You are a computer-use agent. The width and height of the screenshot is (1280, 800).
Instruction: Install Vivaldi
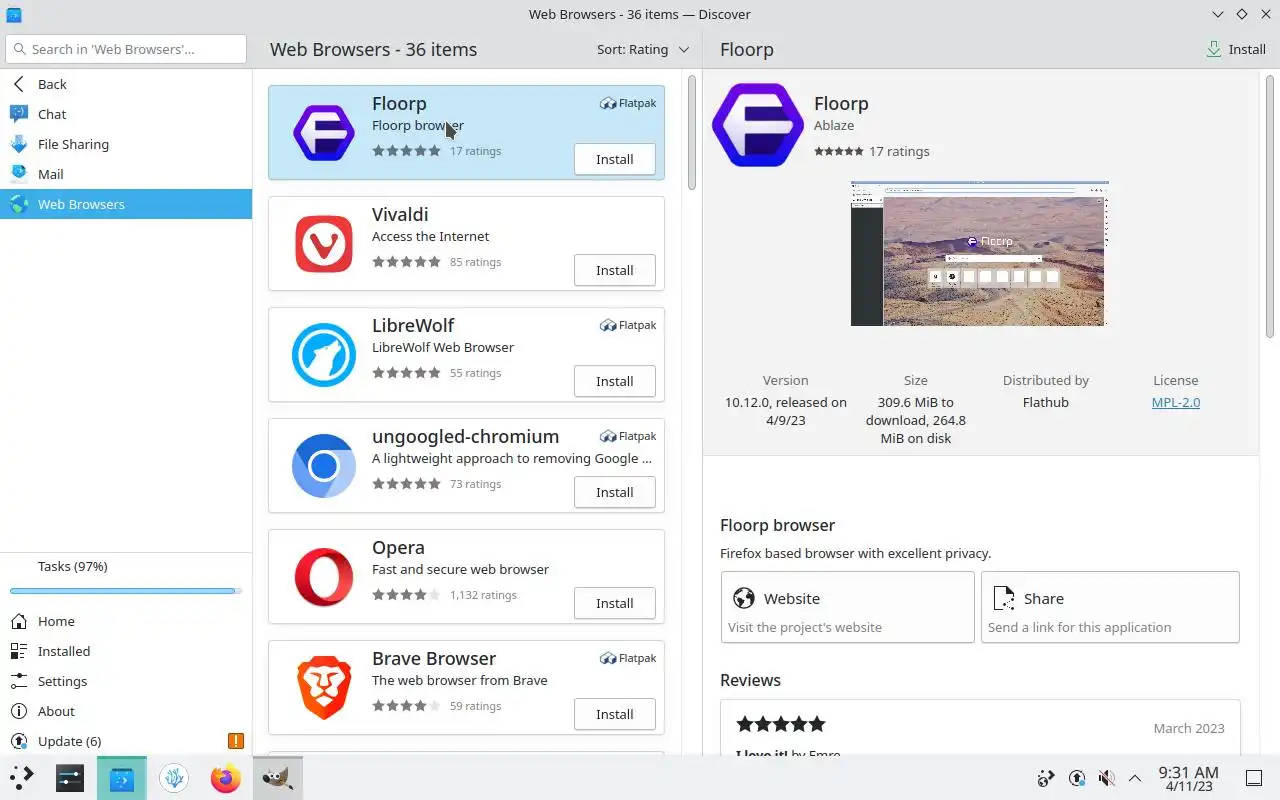[x=615, y=270]
